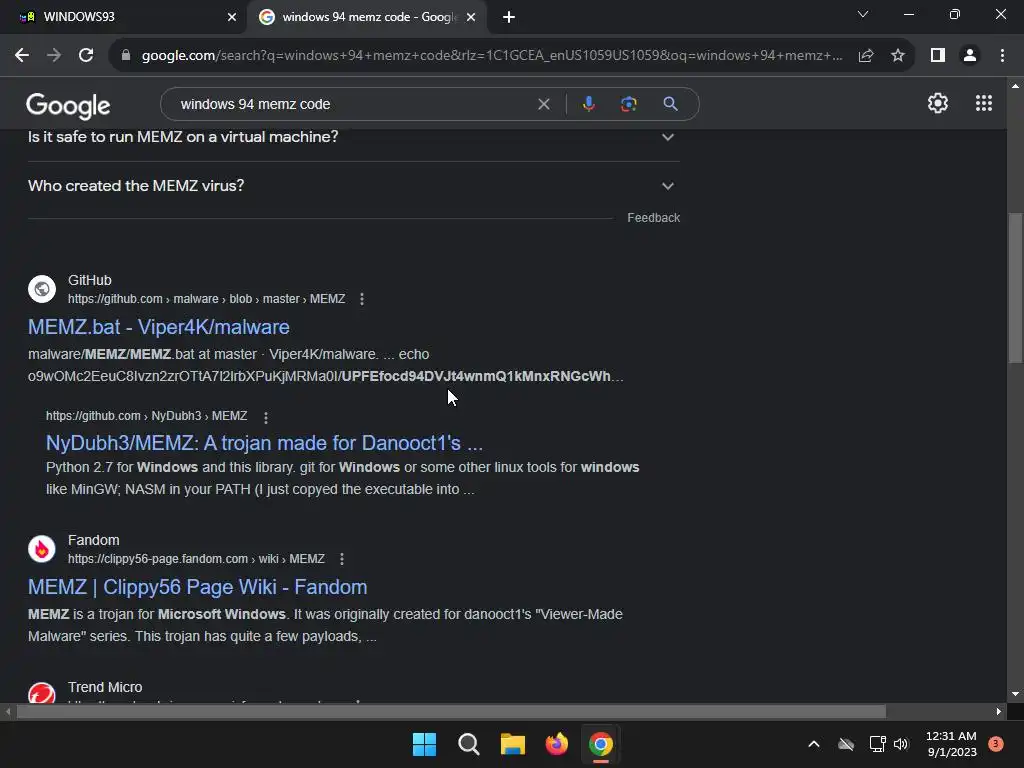Click the horizontal scrollbar thumb
The height and width of the screenshot is (768, 1024).
point(451,712)
